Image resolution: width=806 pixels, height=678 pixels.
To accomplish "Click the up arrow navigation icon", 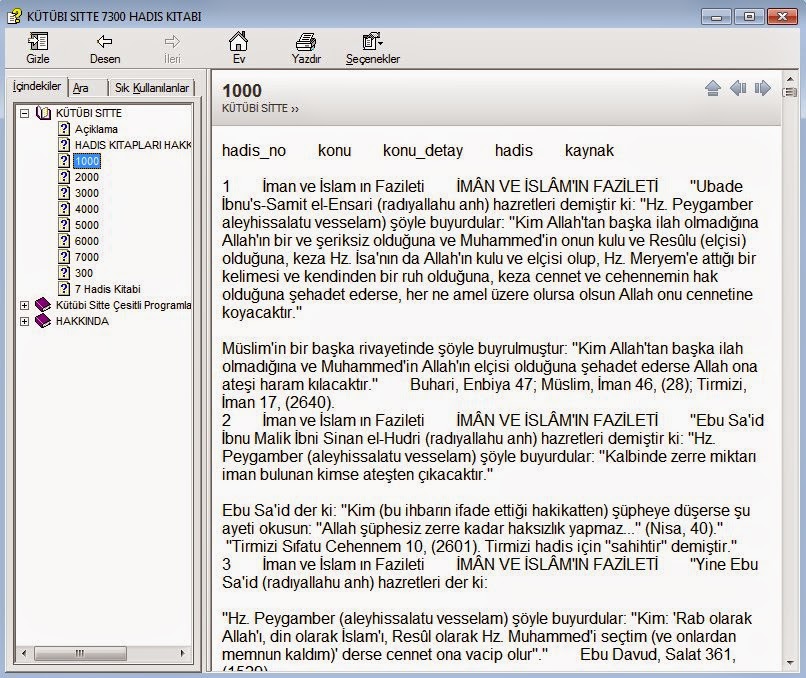I will (x=713, y=88).
